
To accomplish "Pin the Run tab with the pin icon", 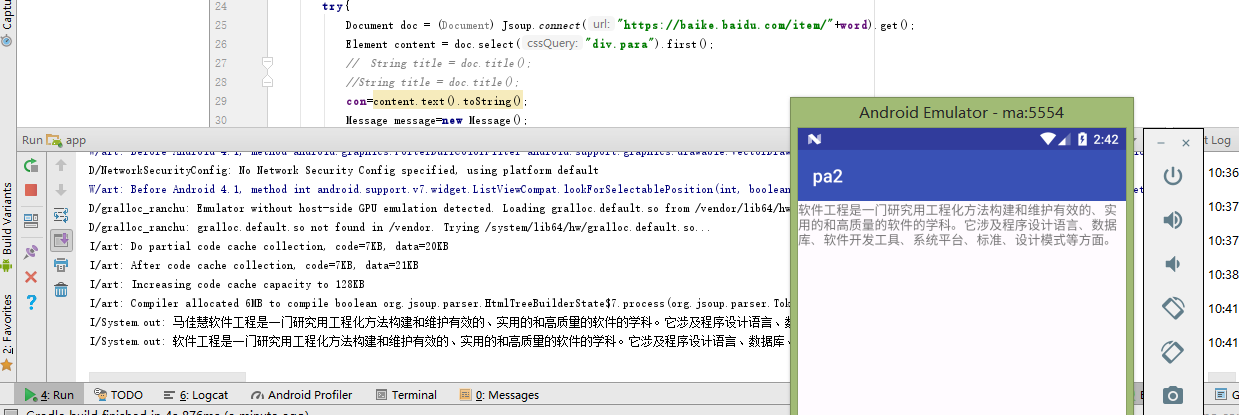I will [31, 252].
